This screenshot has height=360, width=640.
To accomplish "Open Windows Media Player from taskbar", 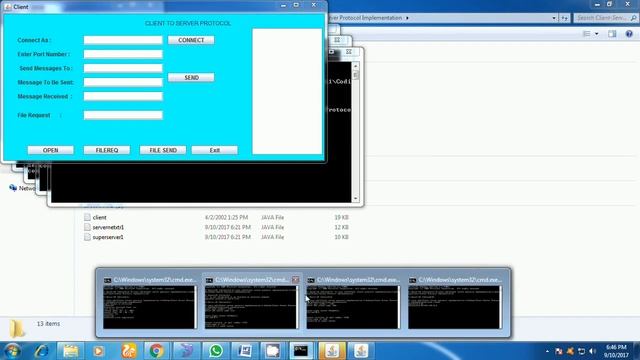I will click(98, 351).
